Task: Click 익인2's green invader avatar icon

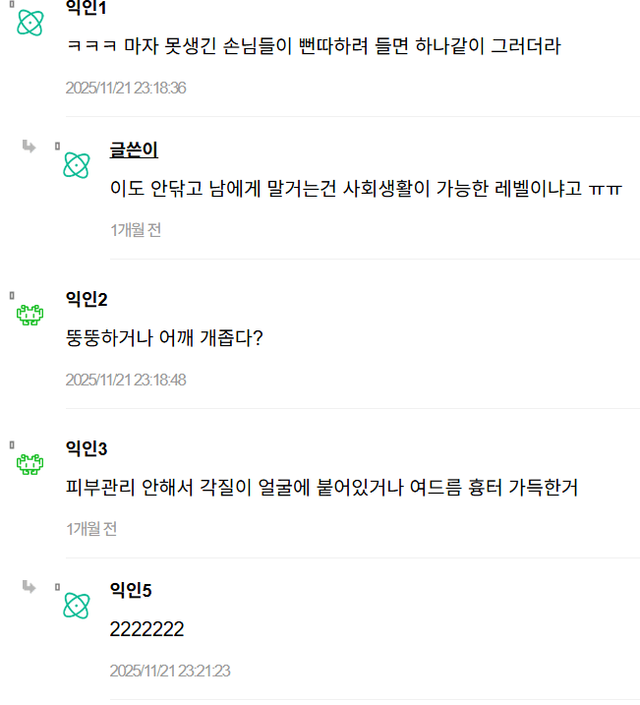Action: point(31,315)
